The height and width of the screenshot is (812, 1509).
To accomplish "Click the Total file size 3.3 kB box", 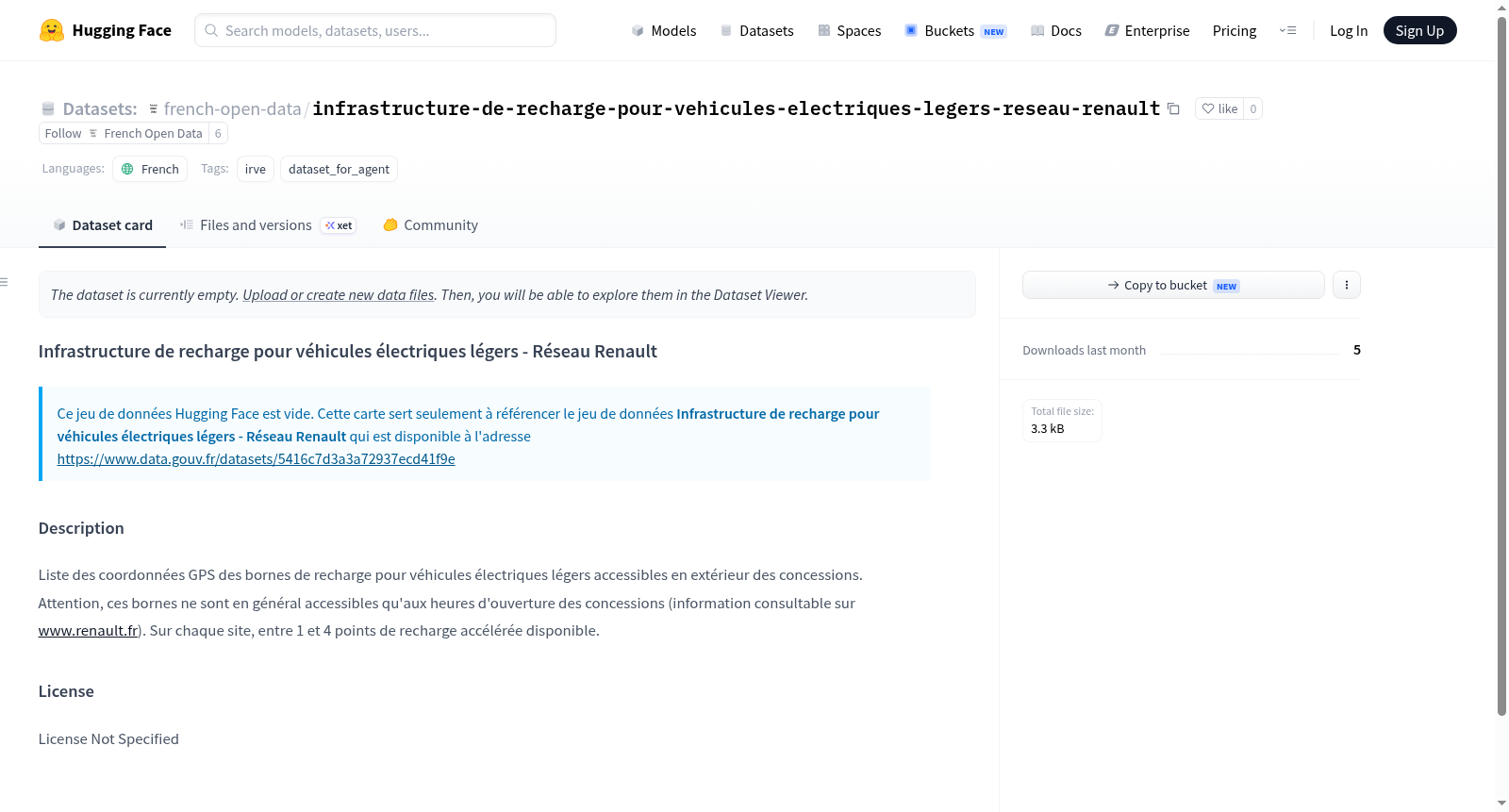I will point(1062,421).
